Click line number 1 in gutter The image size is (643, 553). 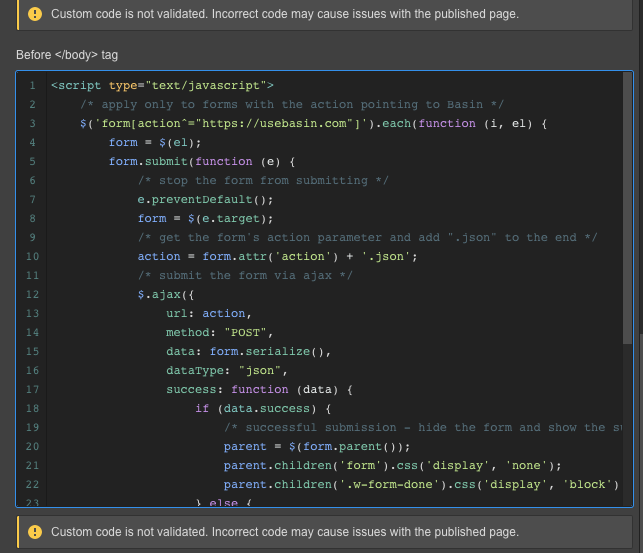[32, 85]
